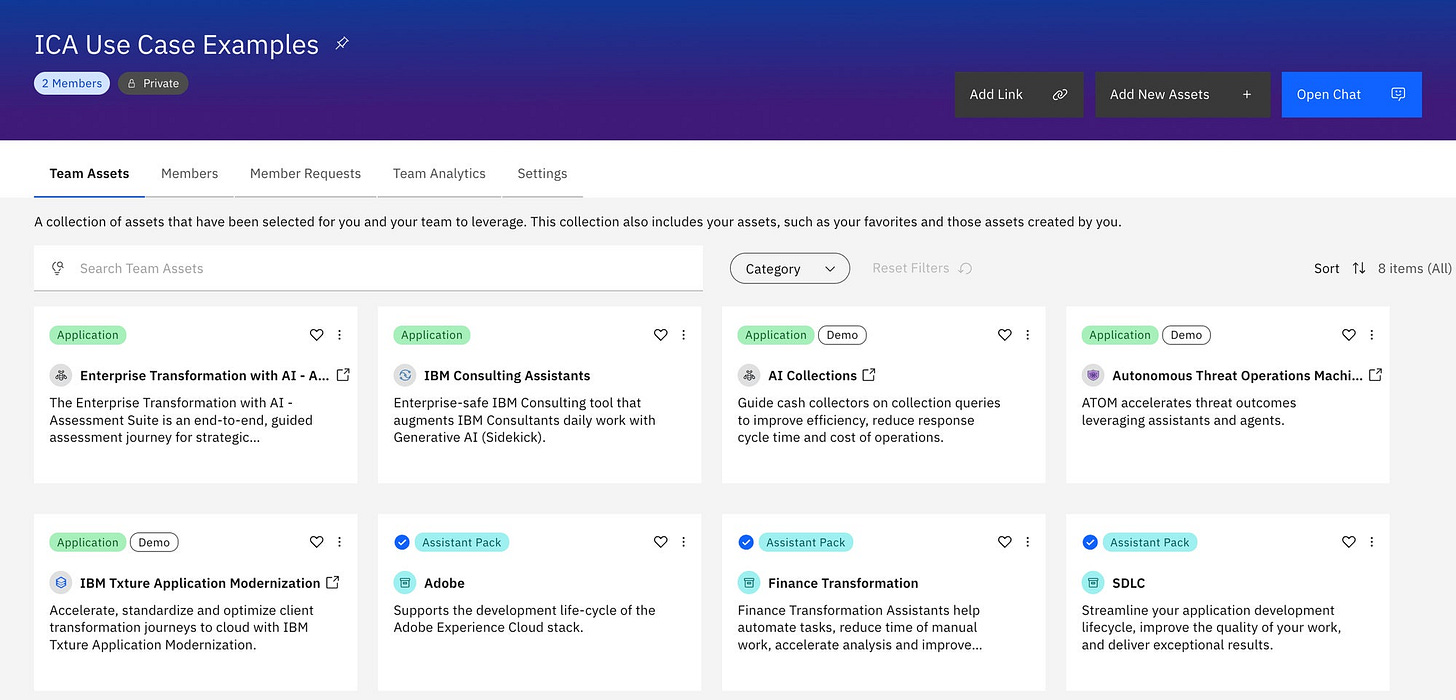
Task: Open the chat icon on Open Chat button
Action: point(1398,94)
